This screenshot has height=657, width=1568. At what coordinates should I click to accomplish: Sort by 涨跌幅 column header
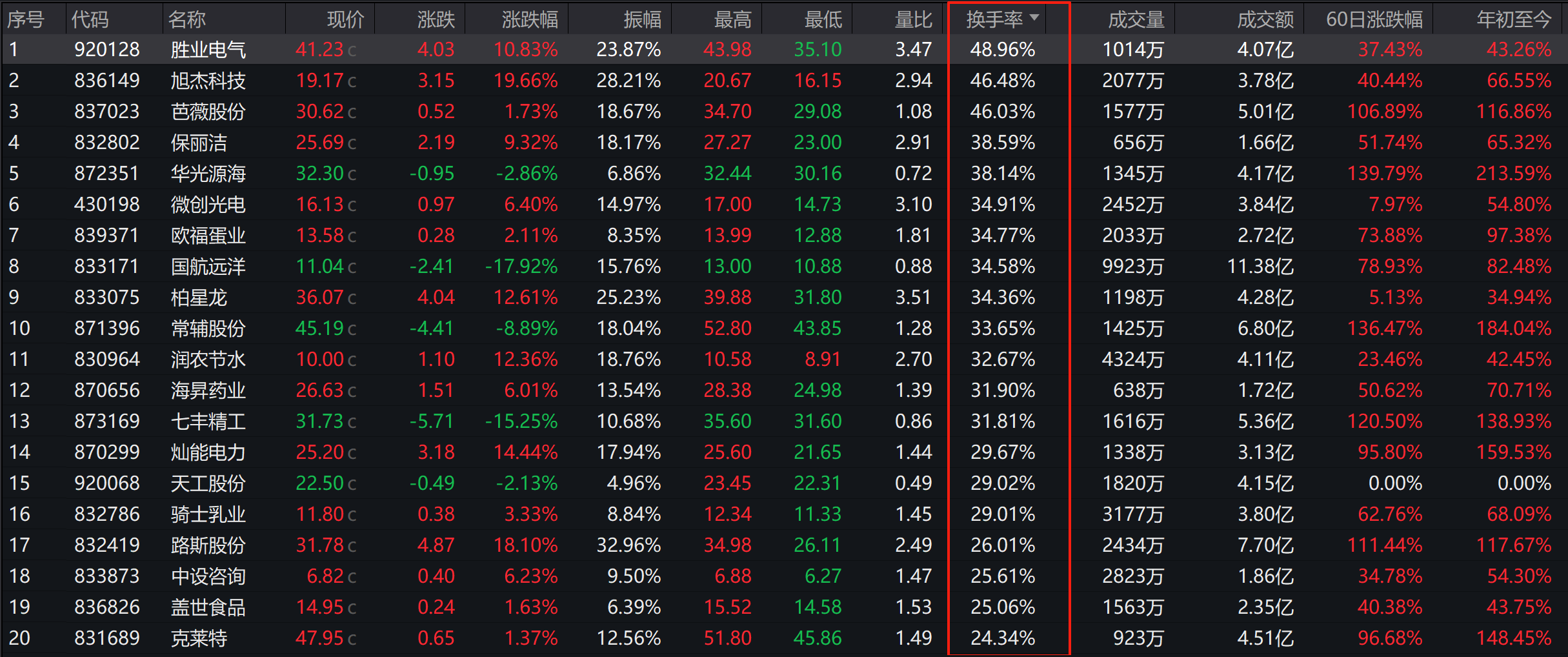530,19
